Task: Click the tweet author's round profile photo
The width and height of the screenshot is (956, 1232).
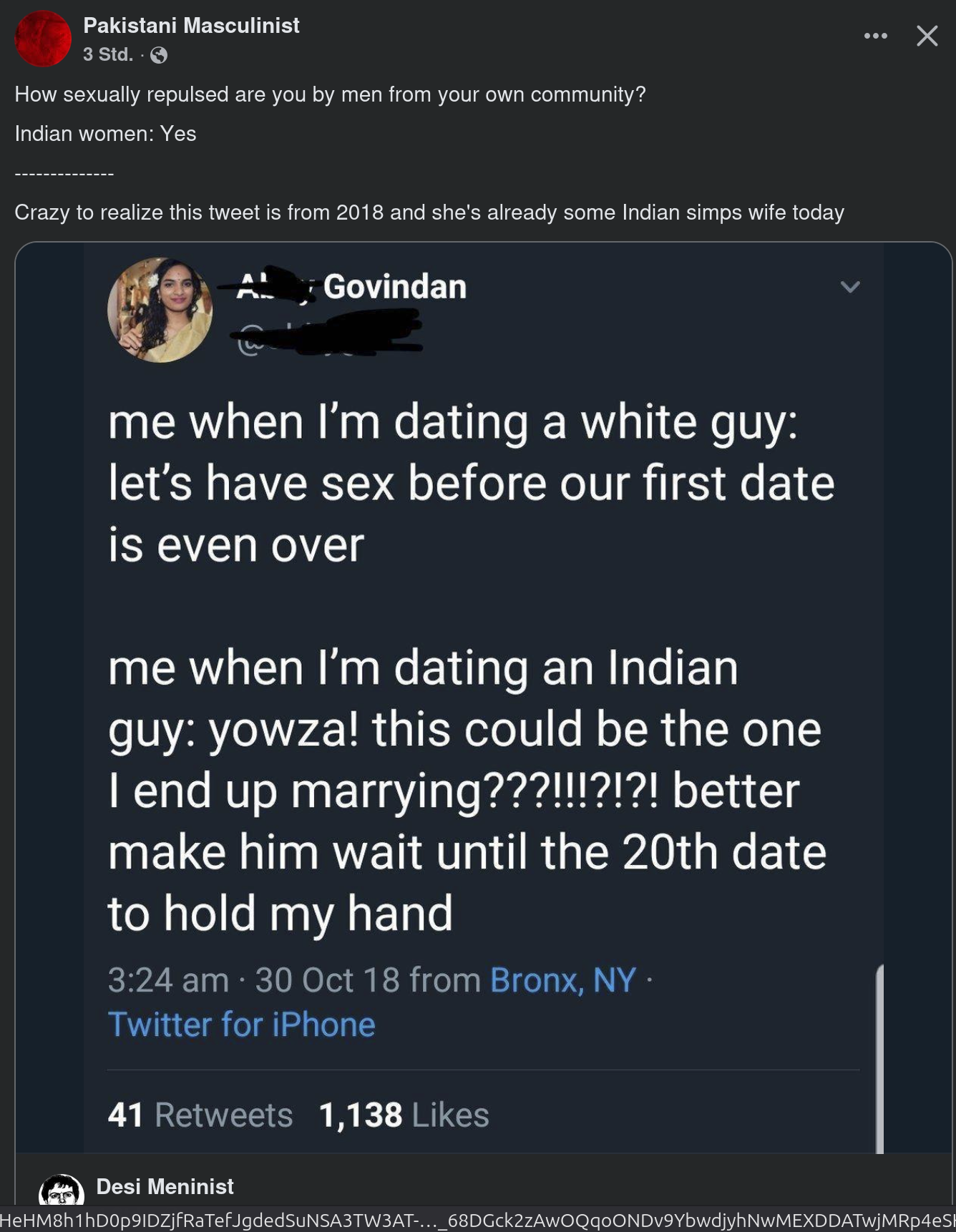Action: pyautogui.click(x=160, y=310)
